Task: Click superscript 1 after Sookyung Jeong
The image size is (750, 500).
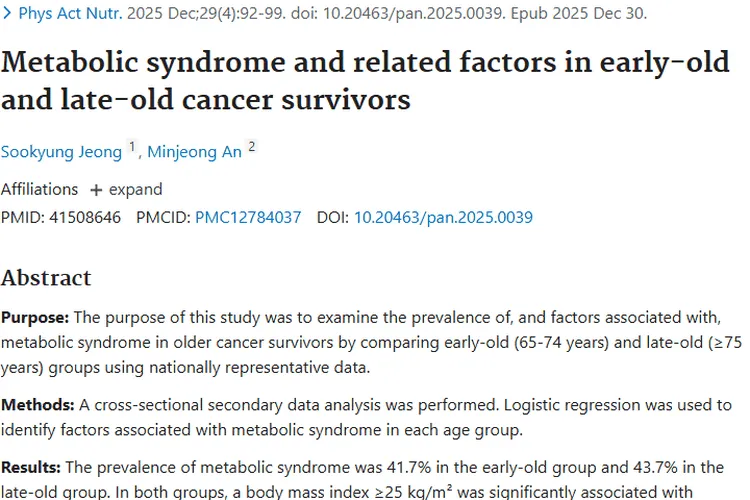Action: point(131,147)
